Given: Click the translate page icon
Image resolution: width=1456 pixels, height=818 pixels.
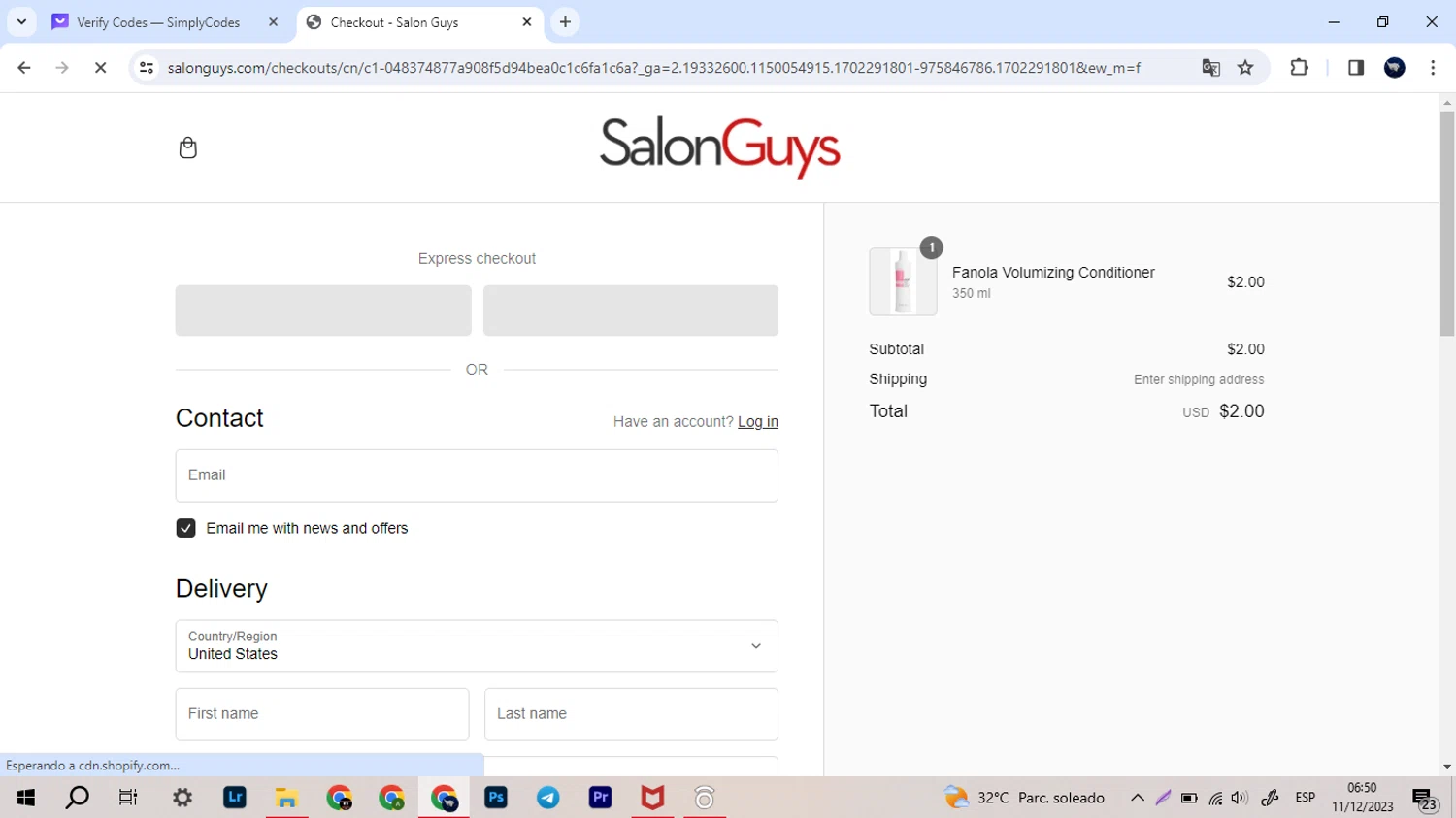Looking at the screenshot, I should pyautogui.click(x=1210, y=68).
